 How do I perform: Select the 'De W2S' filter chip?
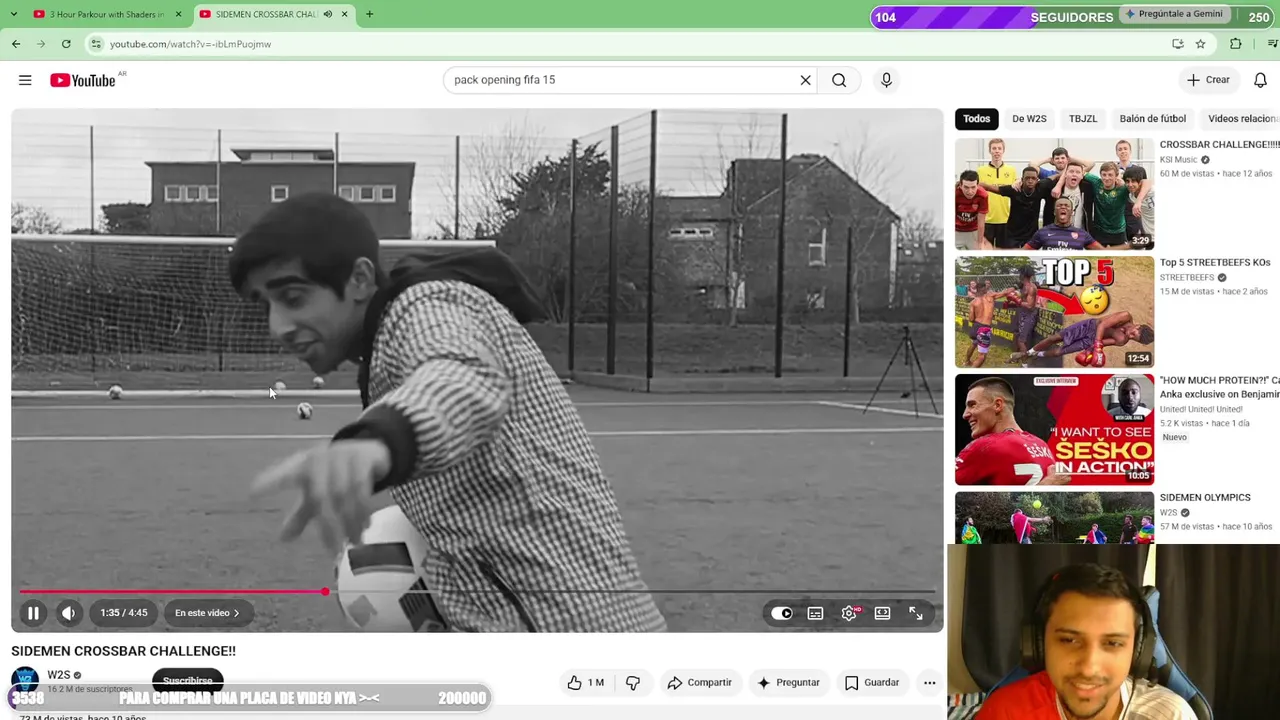(x=1029, y=119)
